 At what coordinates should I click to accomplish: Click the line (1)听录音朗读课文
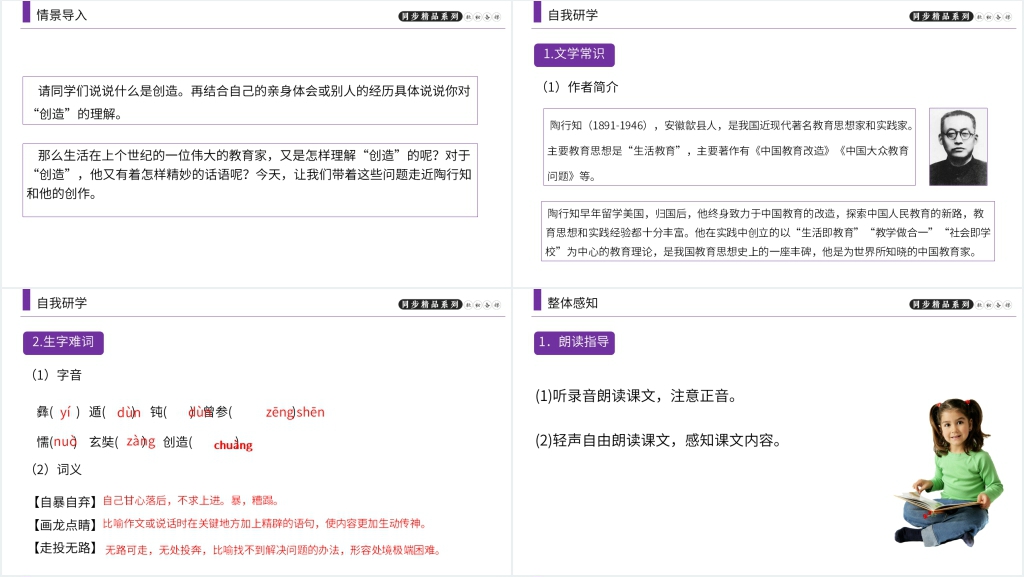click(637, 396)
